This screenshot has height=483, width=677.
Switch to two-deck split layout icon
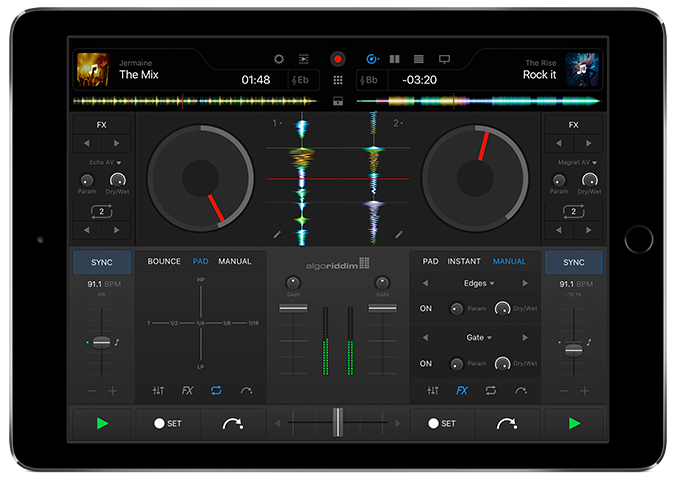click(x=394, y=60)
